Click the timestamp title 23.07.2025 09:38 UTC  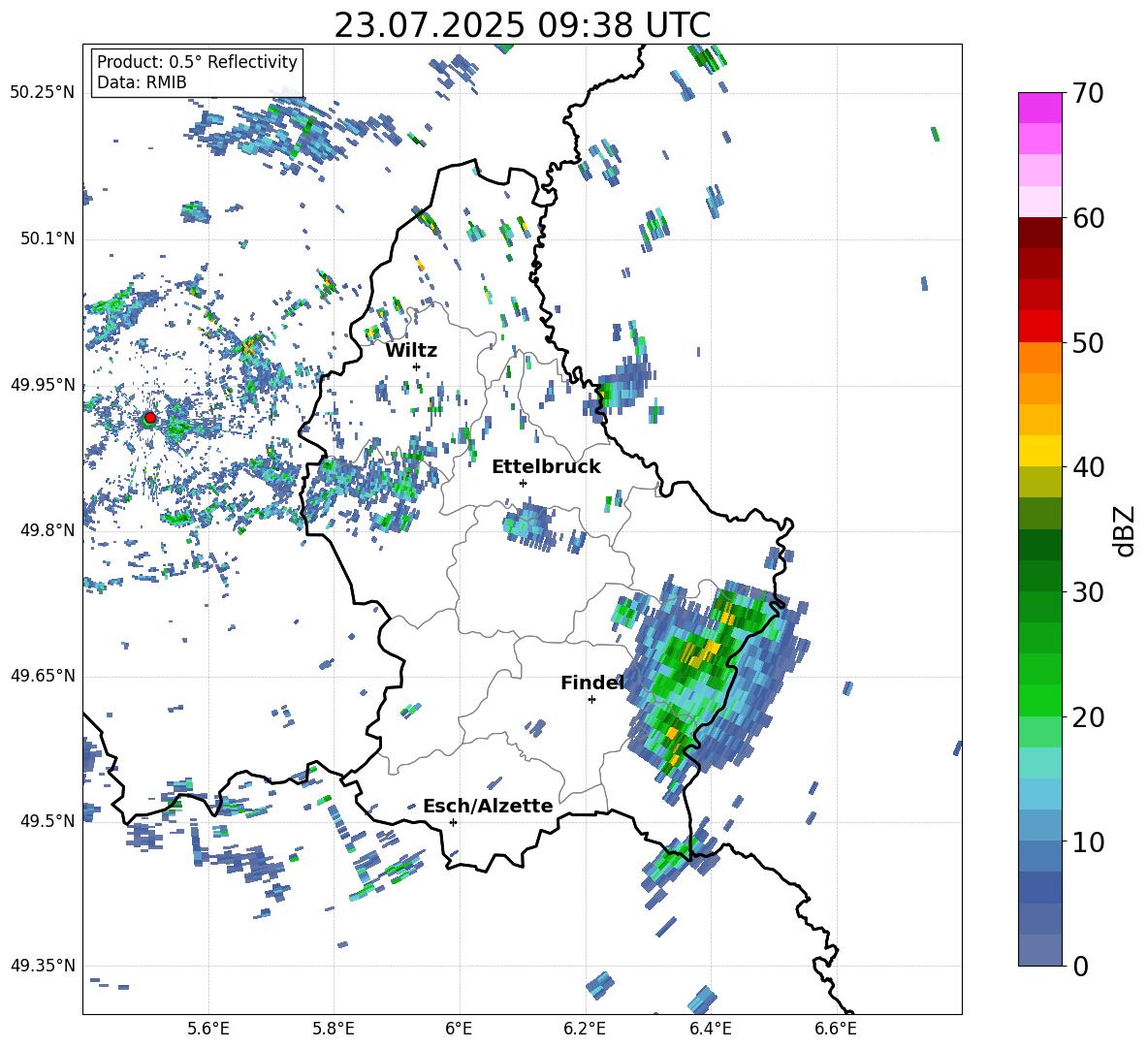tap(522, 25)
